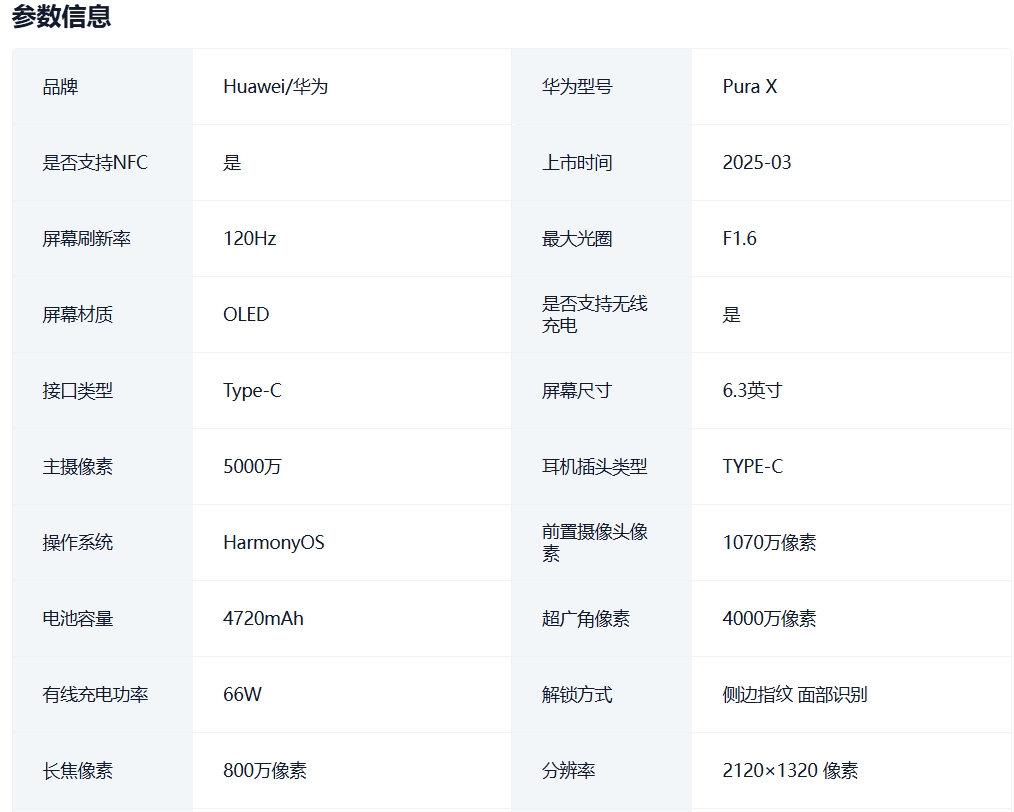Click the 耳机插头类型 label

[x=594, y=466]
